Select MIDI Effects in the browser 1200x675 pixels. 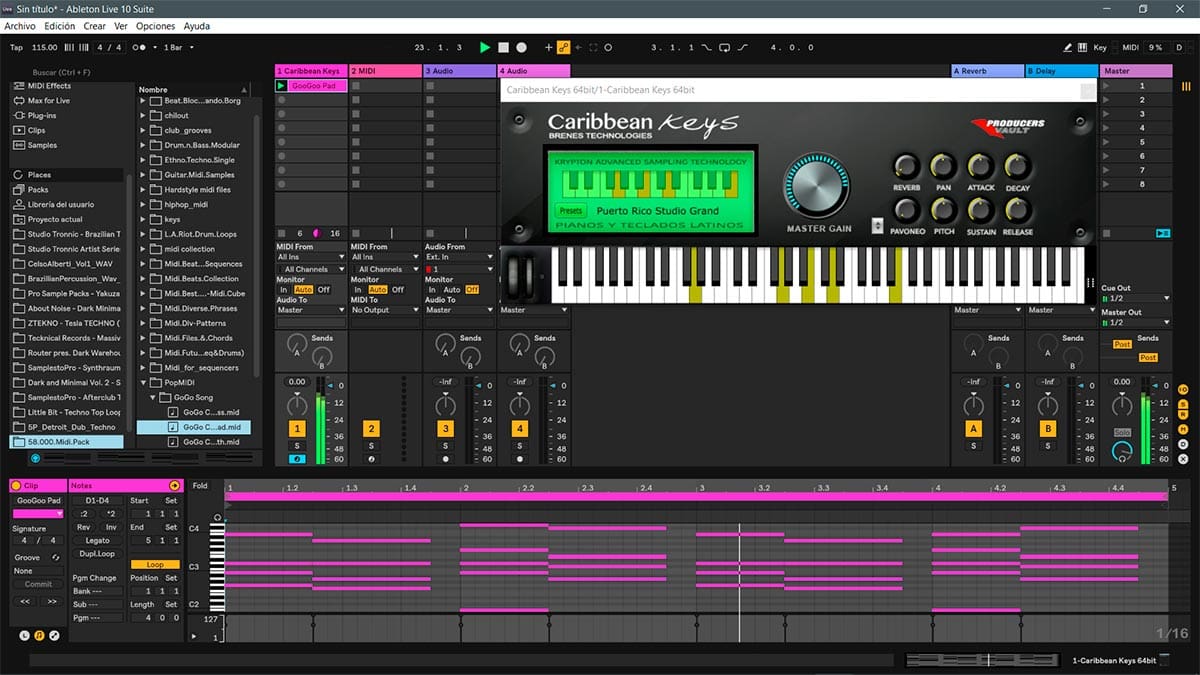click(x=50, y=86)
